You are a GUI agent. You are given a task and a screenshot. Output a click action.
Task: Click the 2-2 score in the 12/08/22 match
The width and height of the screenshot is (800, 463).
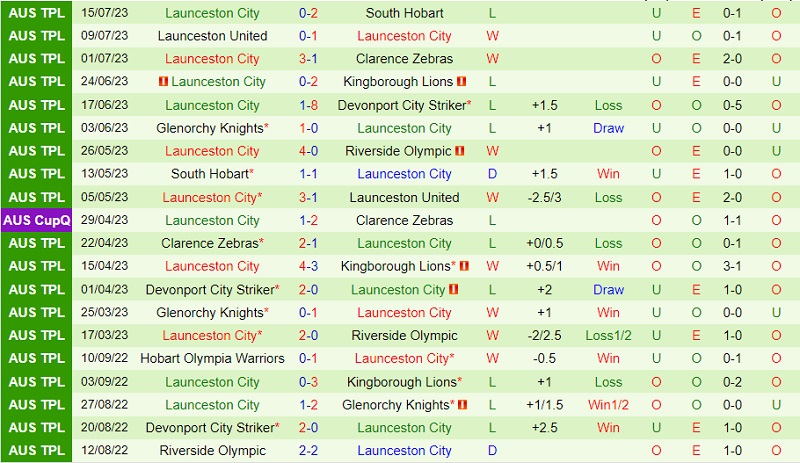pyautogui.click(x=309, y=450)
